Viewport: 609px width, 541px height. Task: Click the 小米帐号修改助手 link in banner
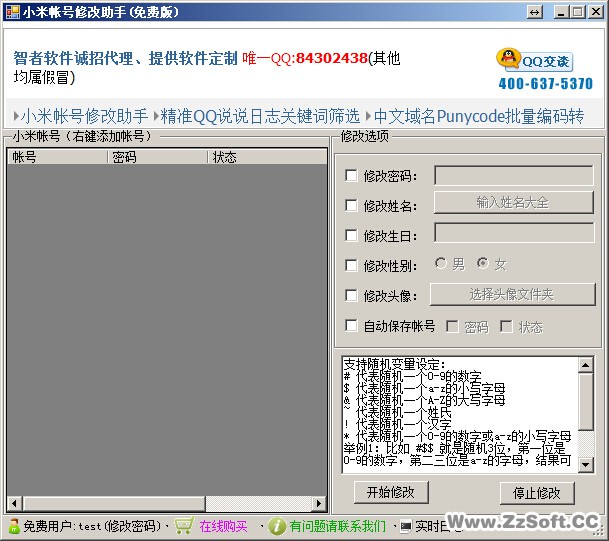84,116
